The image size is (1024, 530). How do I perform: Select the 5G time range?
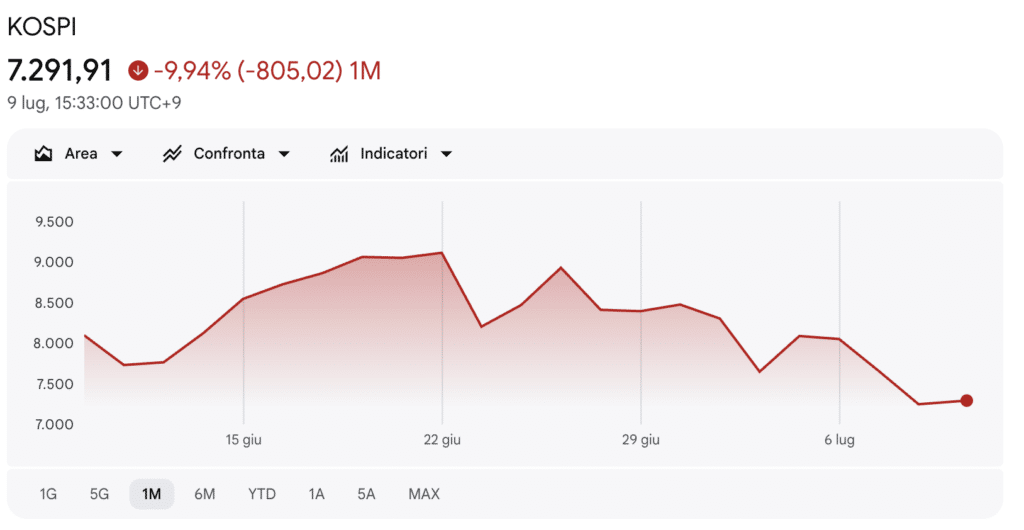[x=99, y=494]
